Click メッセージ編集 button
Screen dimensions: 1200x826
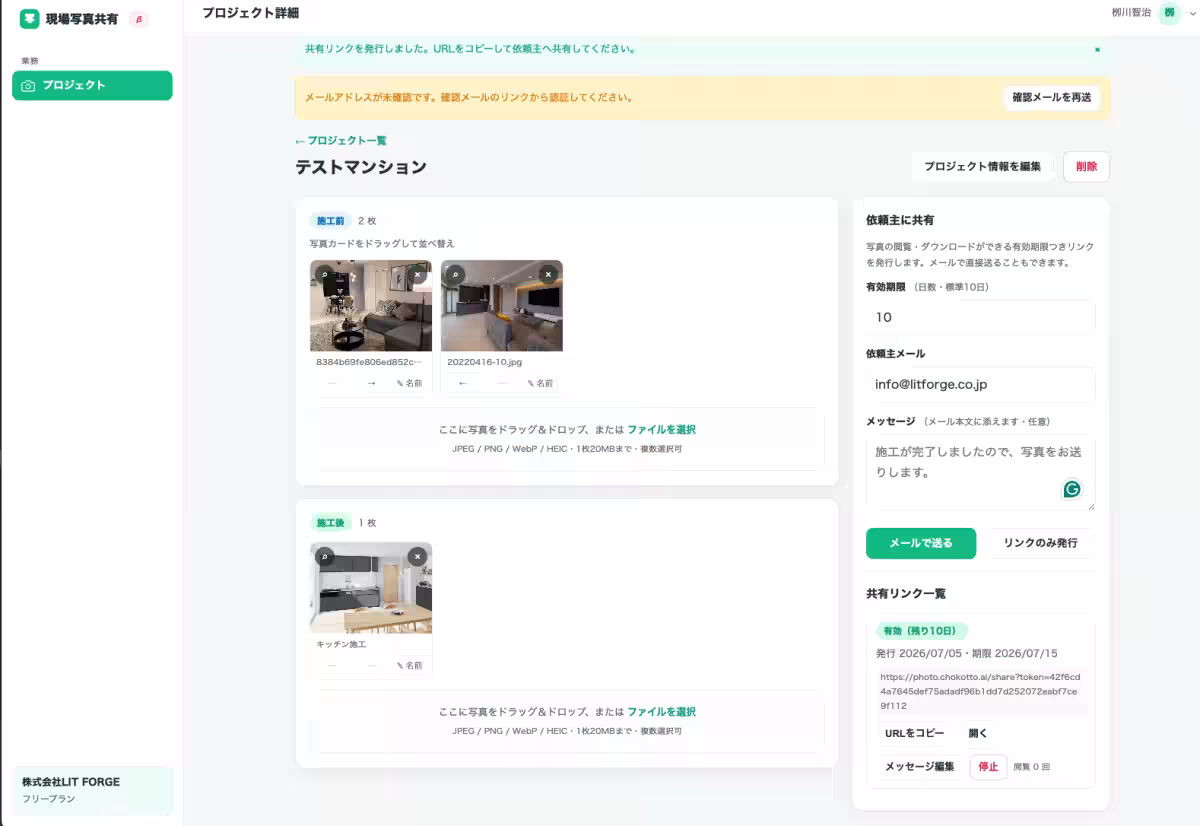tap(920, 767)
